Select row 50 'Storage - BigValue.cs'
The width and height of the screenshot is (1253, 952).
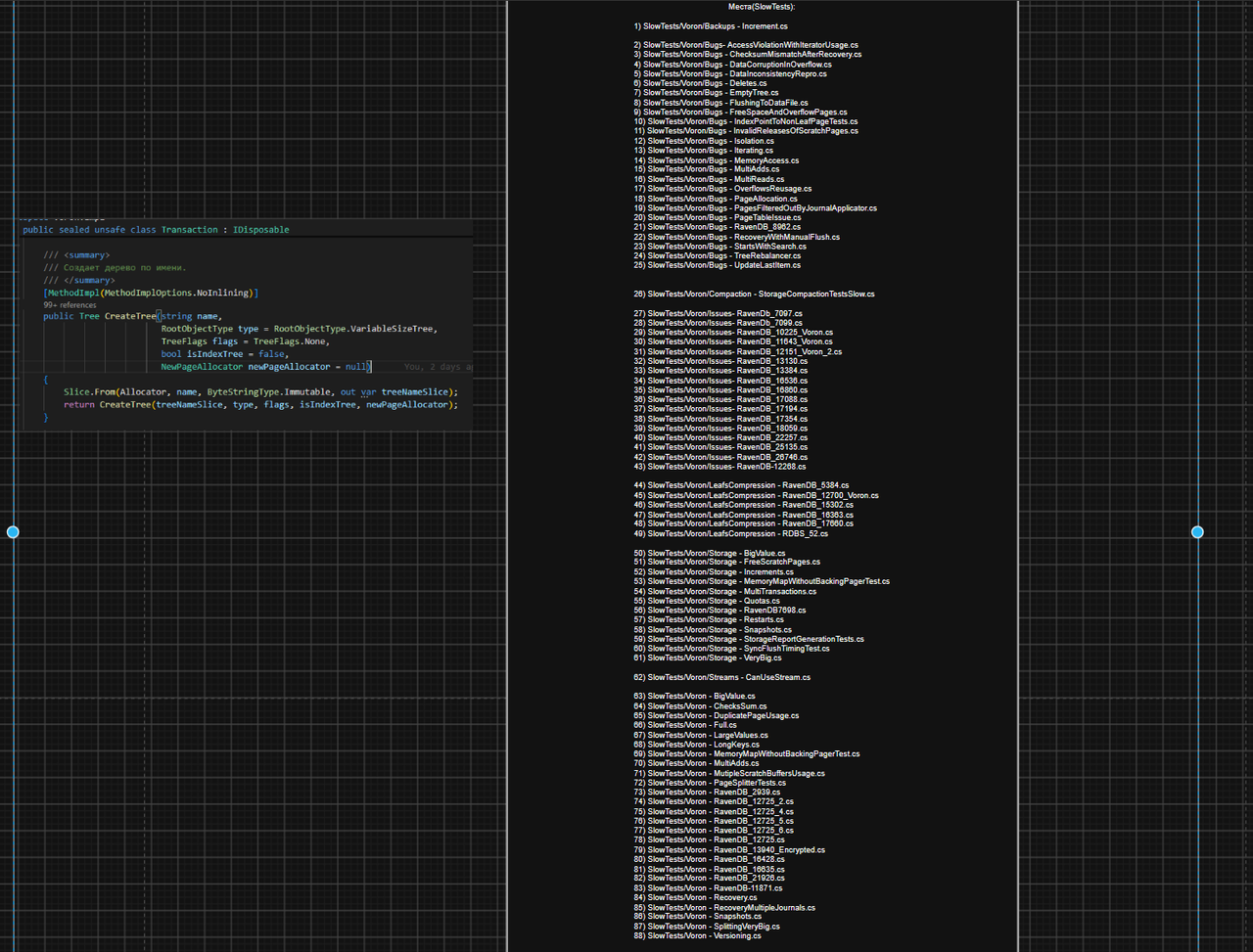click(x=710, y=553)
